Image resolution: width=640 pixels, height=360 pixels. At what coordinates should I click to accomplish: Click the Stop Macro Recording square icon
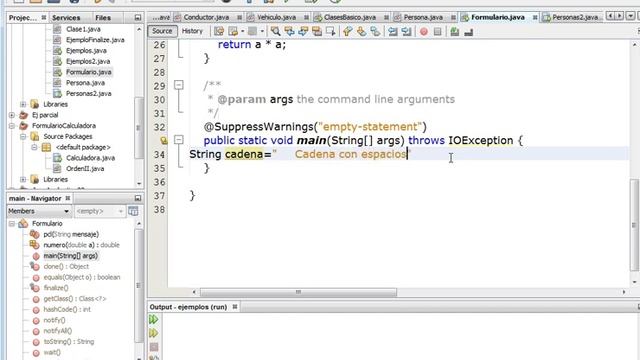coord(438,31)
